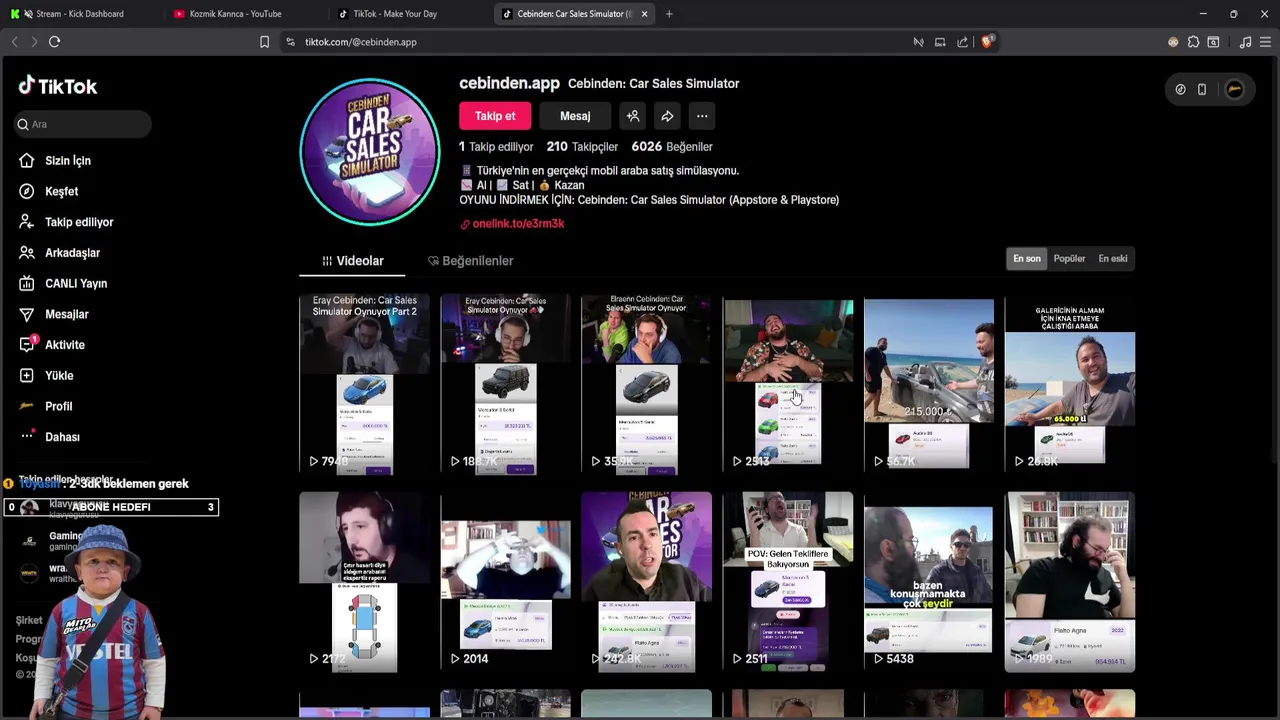Click the add-friend icon beside Mesaj

point(633,116)
